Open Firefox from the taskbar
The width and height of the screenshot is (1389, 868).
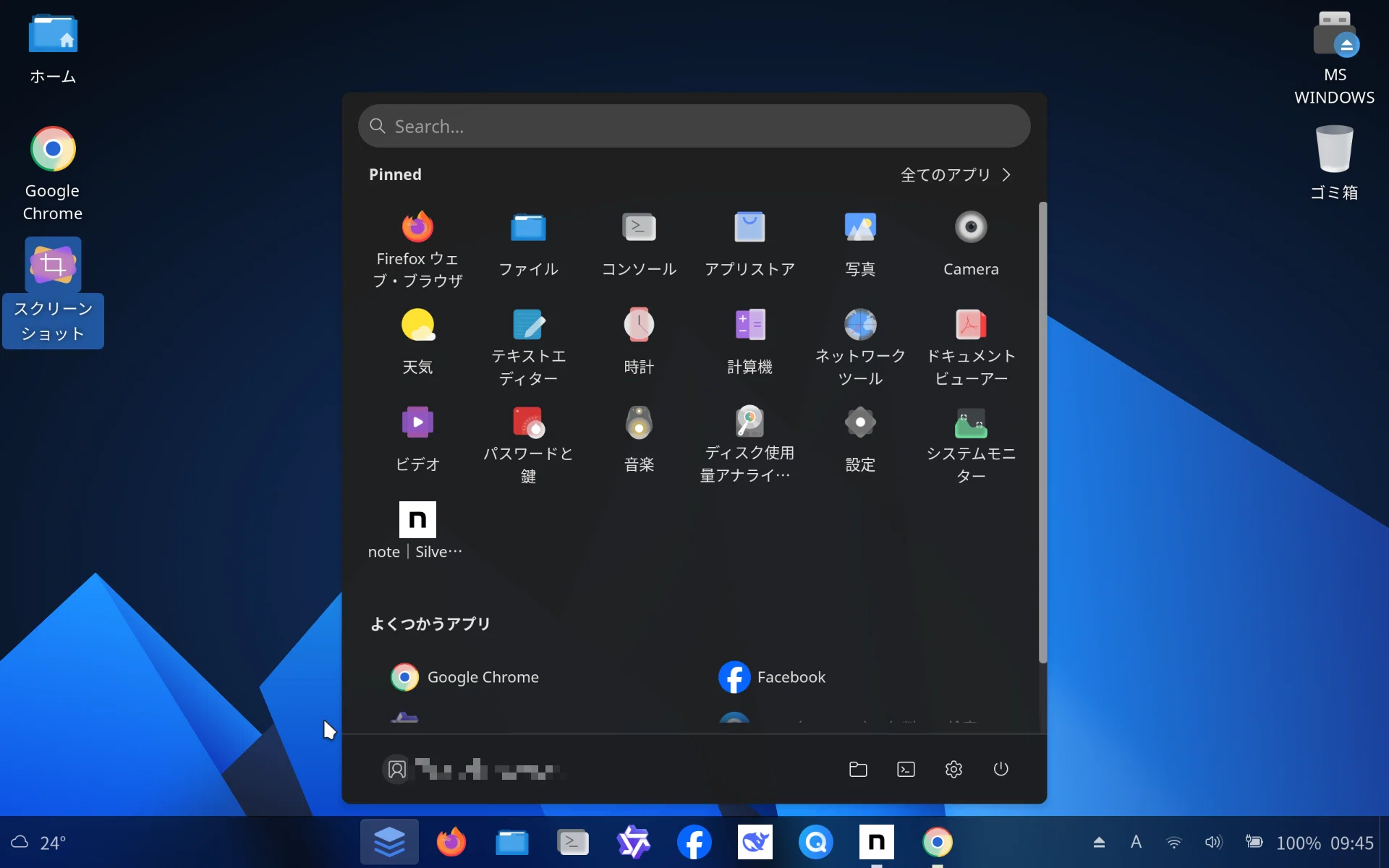click(451, 842)
